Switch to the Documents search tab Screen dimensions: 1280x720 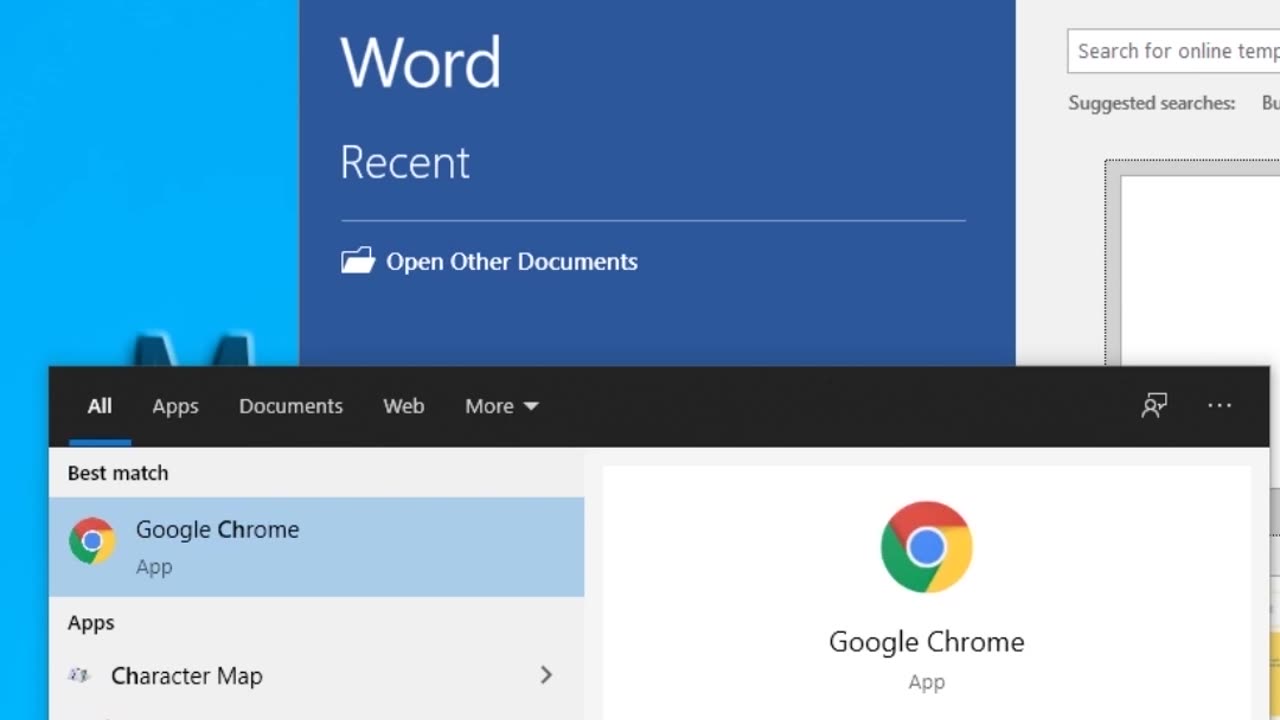click(291, 406)
